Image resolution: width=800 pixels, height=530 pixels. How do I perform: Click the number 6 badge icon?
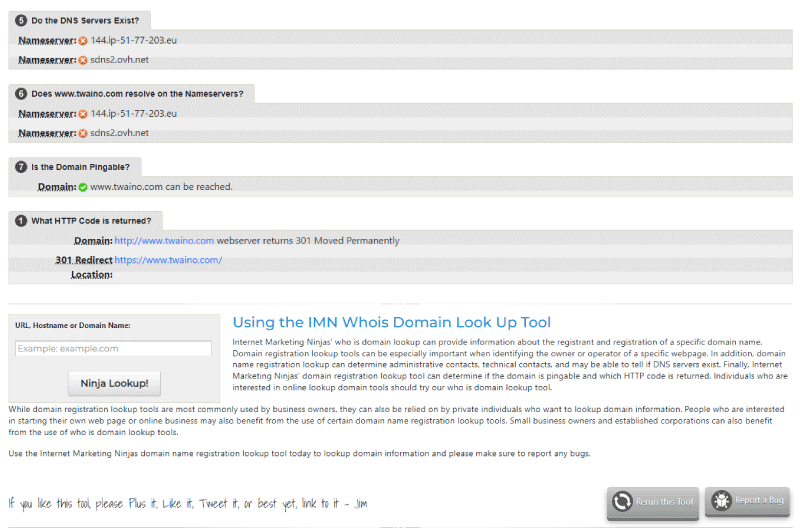(x=21, y=94)
